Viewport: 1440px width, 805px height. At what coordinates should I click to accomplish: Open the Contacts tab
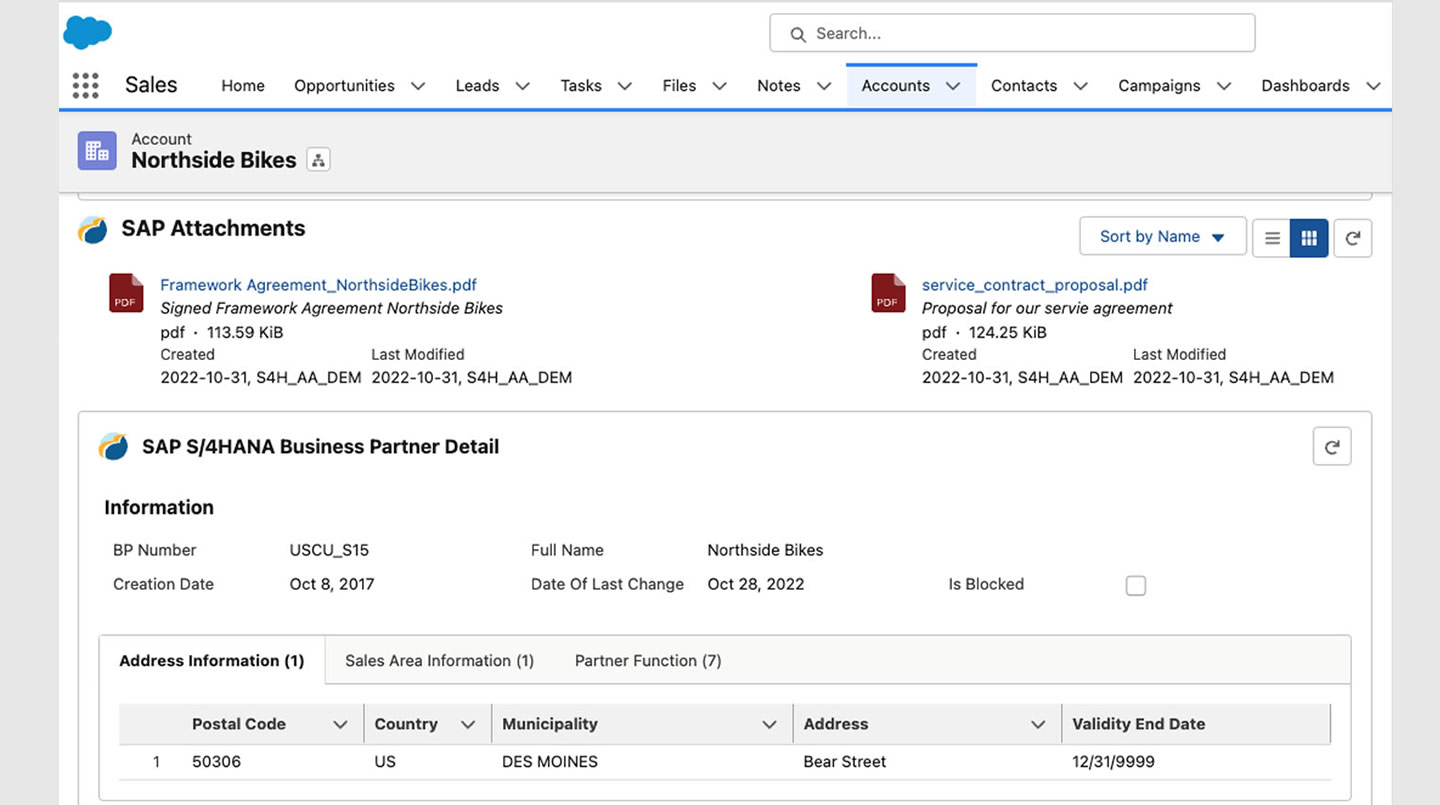[1024, 86]
